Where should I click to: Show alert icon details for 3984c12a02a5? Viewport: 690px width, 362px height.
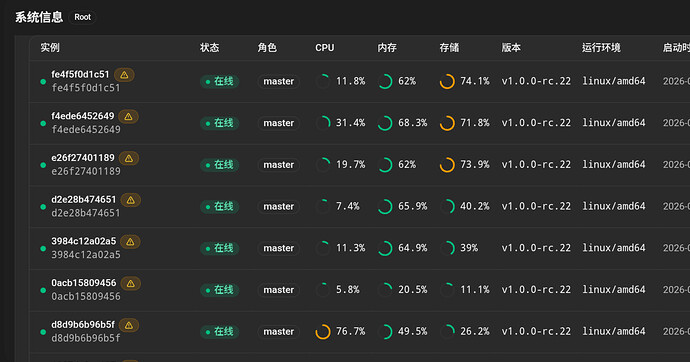pos(130,242)
